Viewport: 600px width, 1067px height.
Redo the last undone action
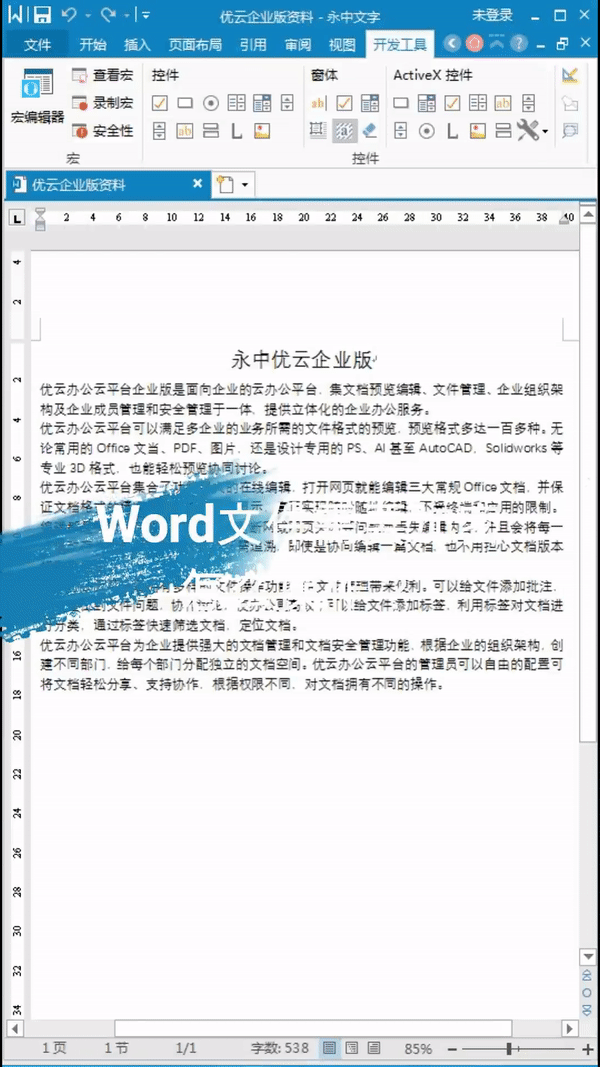click(x=107, y=15)
